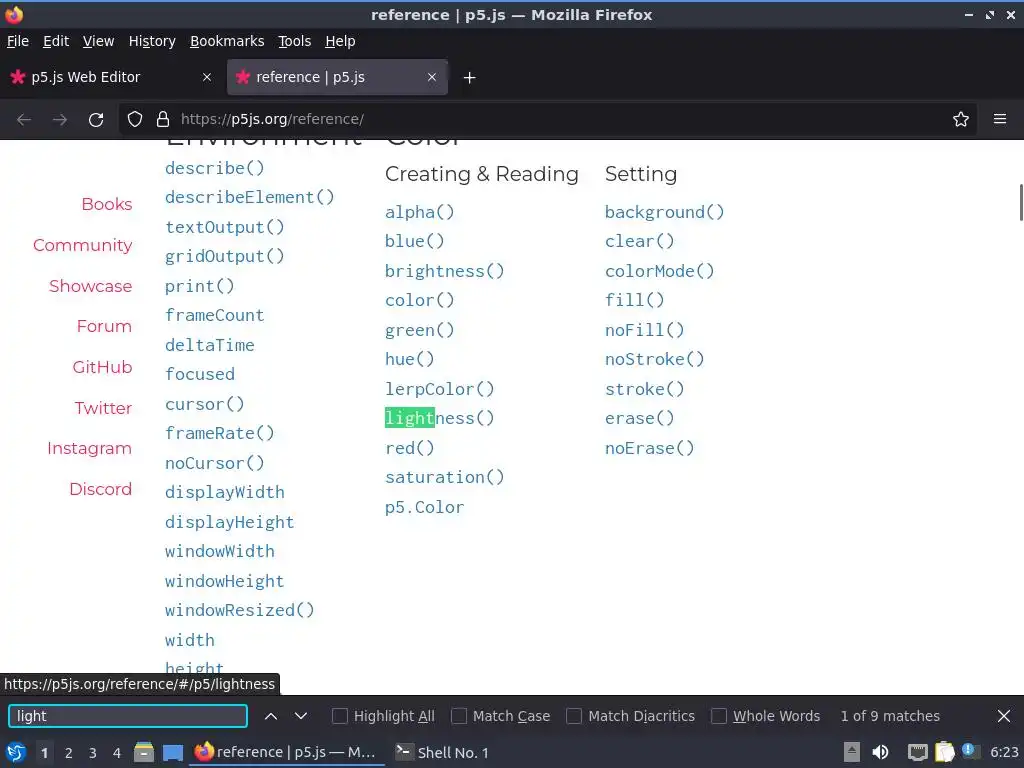Click the file manager taskbar icon
This screenshot has width=1024, height=768.
[144, 753]
